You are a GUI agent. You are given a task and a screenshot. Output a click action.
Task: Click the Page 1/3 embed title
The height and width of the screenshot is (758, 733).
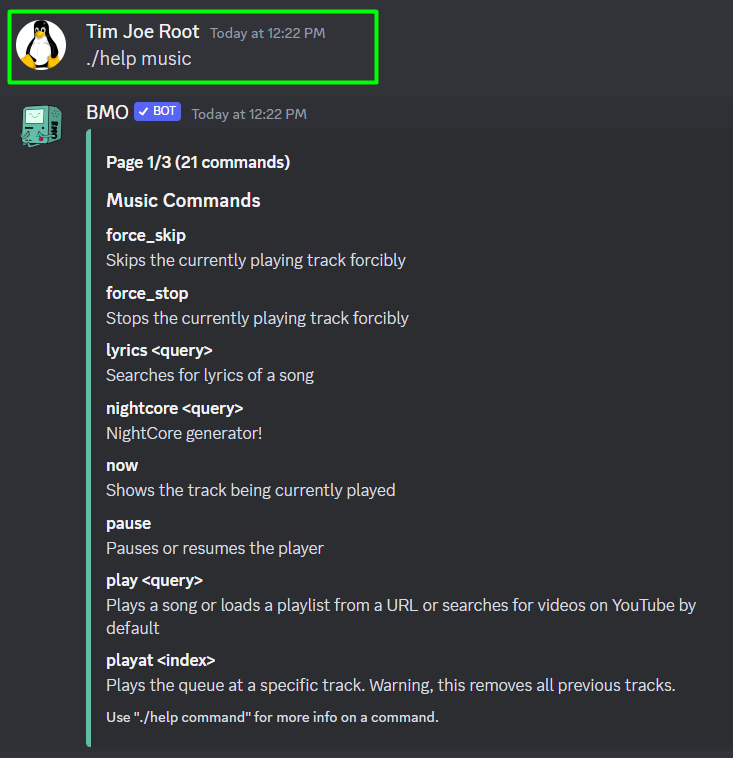coord(198,162)
